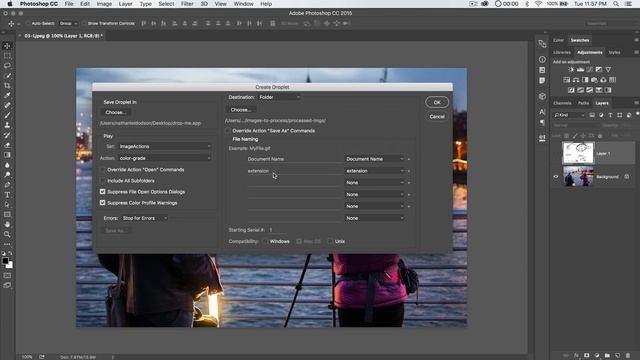Click OK in Create Droplet dialog
Viewport: 640px width, 360px height.
pyautogui.click(x=437, y=102)
